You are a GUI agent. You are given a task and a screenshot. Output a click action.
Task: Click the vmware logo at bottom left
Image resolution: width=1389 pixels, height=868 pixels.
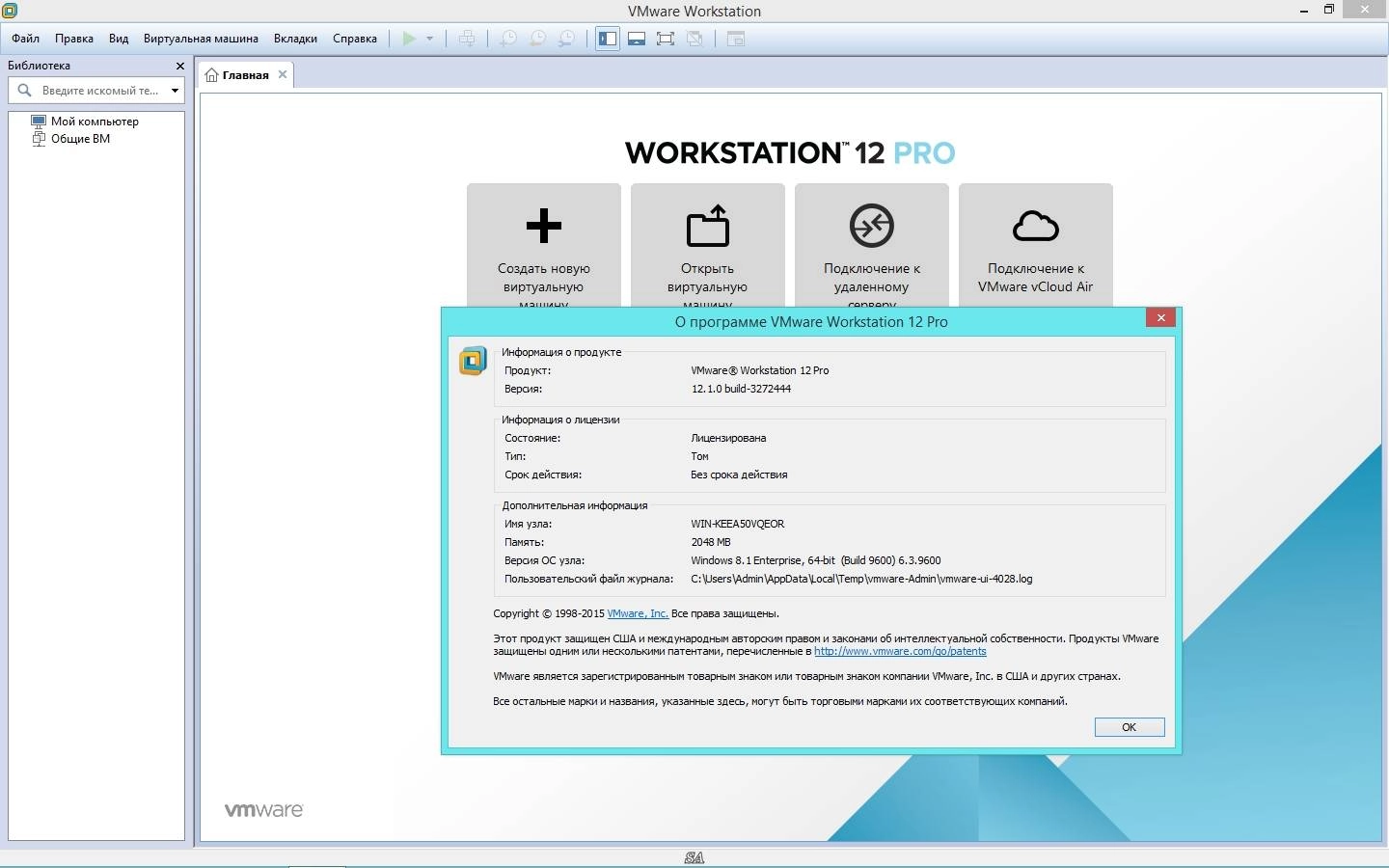coord(264,810)
